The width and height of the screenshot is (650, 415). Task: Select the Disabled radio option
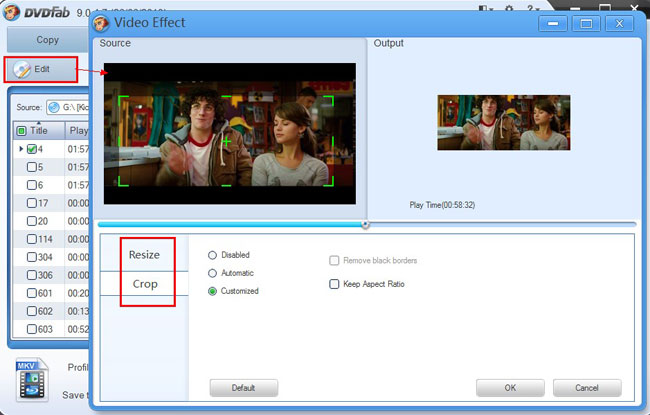212,255
